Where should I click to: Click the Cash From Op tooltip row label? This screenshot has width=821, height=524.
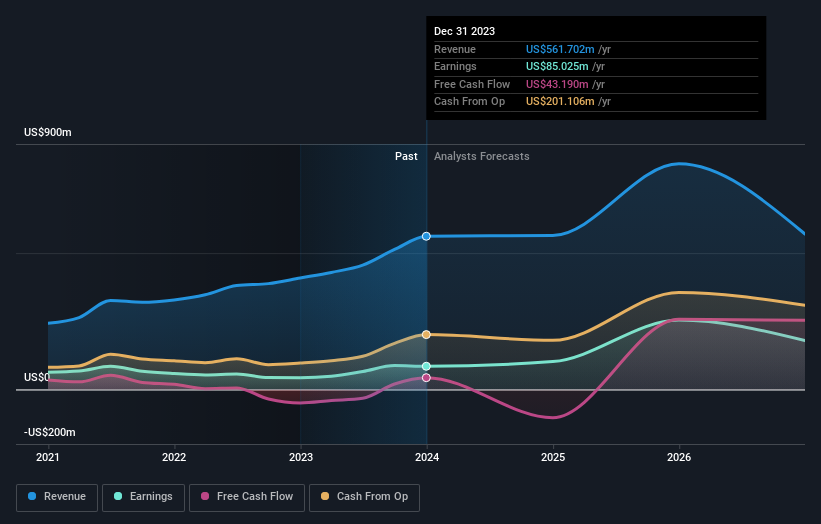pyautogui.click(x=469, y=102)
